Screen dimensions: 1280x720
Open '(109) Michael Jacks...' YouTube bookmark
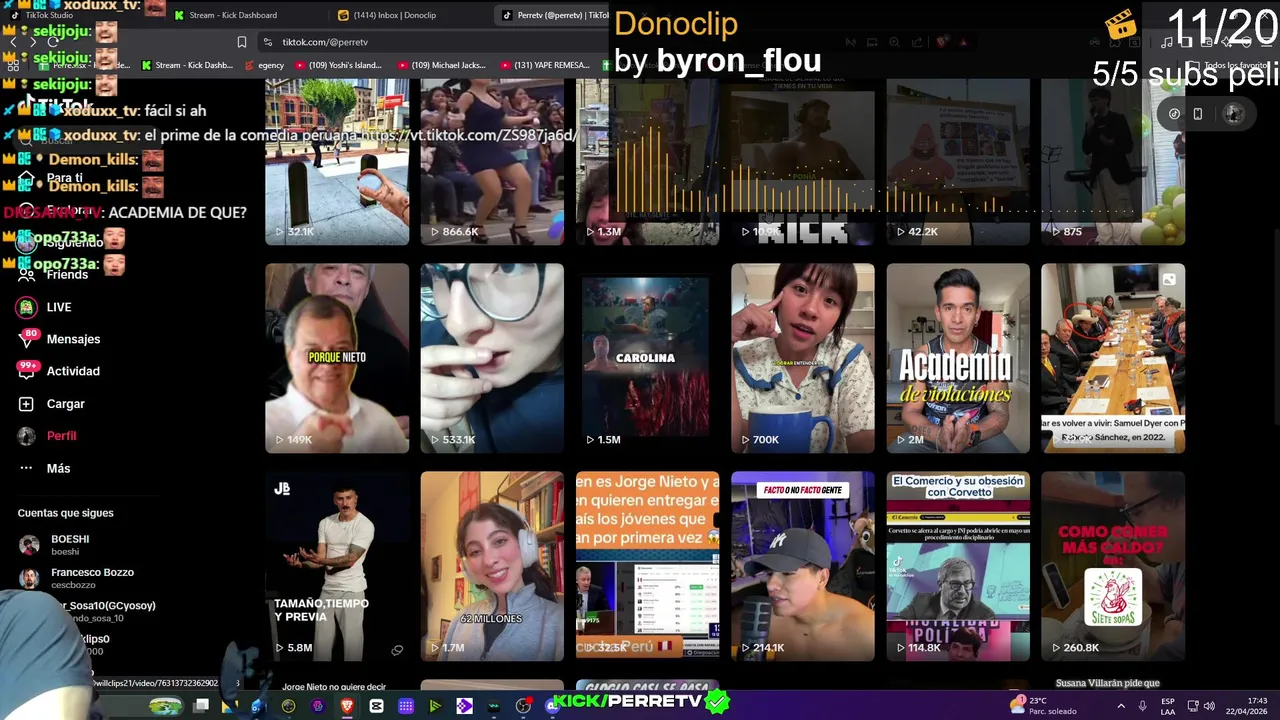443,65
